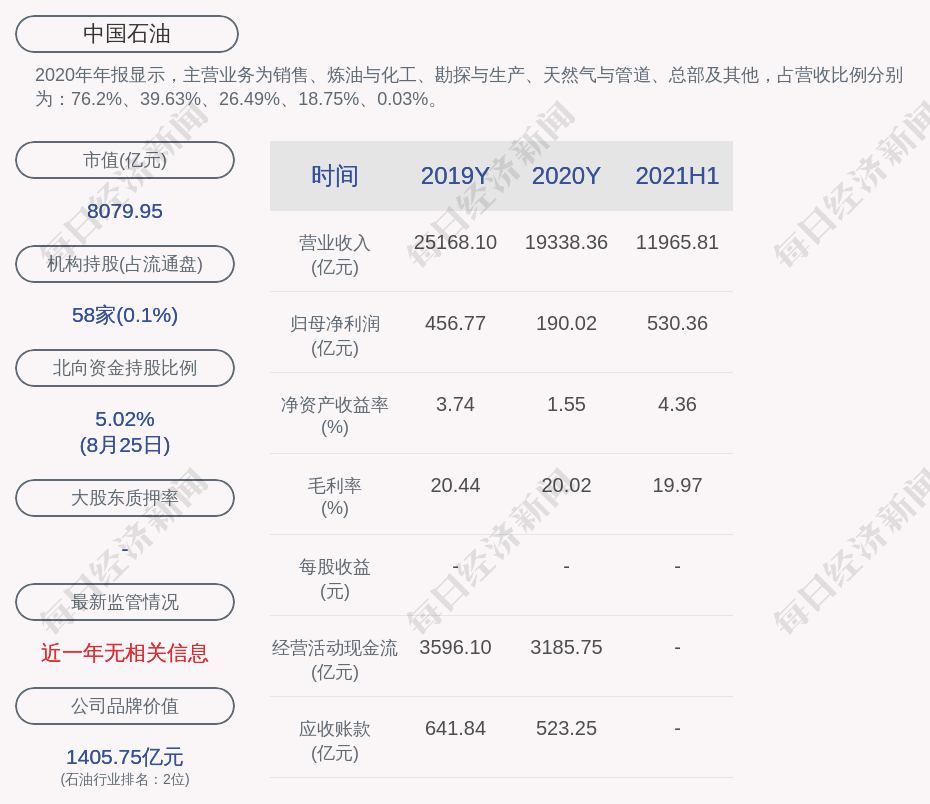Select gross margin value 19.97
930x804 pixels.
[x=677, y=486]
